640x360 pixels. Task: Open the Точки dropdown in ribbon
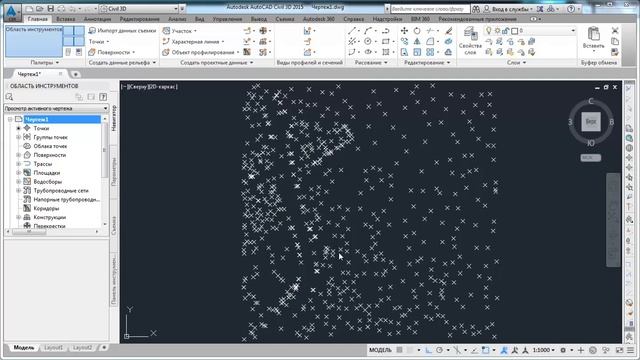point(99,42)
